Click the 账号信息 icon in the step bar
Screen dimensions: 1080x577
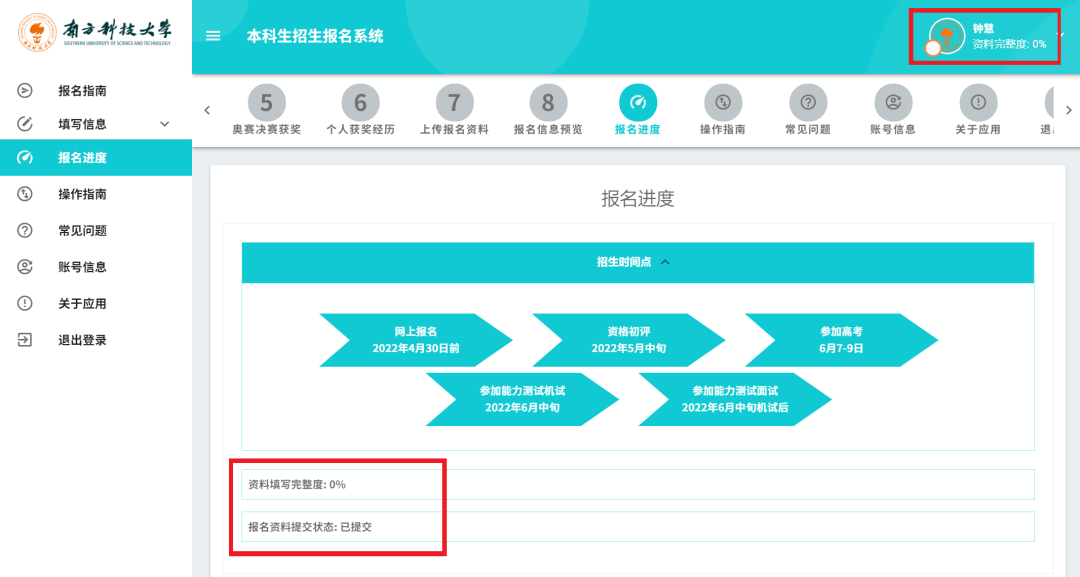point(893,102)
